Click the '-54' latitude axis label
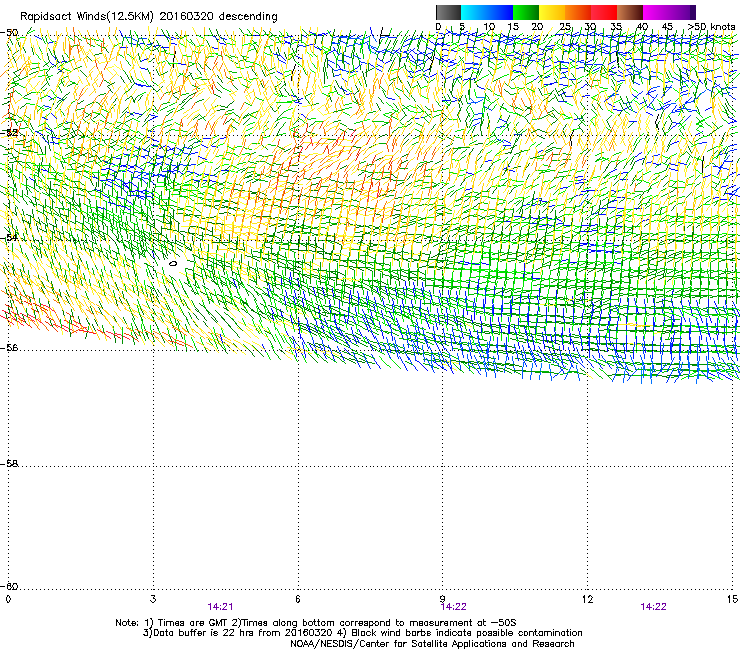 [x=9, y=237]
